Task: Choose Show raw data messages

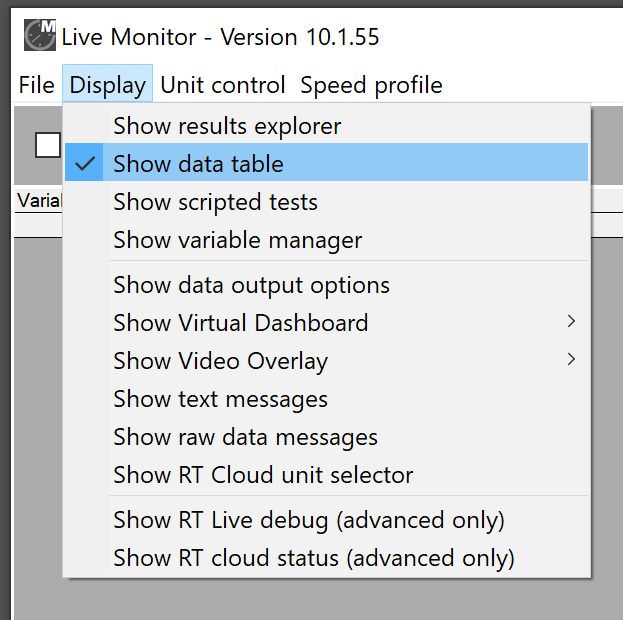Action: point(245,437)
